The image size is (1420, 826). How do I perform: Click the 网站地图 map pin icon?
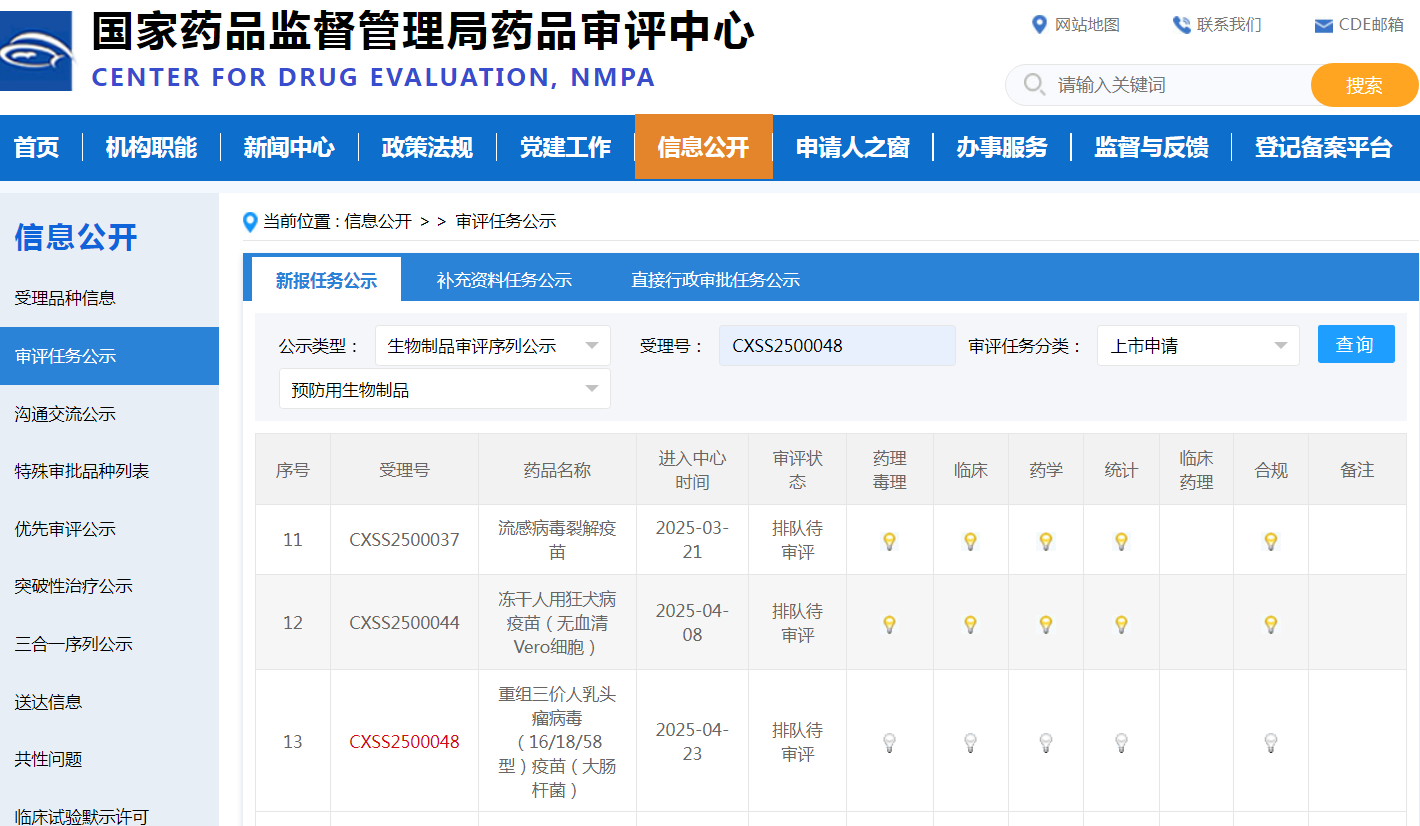(1039, 24)
